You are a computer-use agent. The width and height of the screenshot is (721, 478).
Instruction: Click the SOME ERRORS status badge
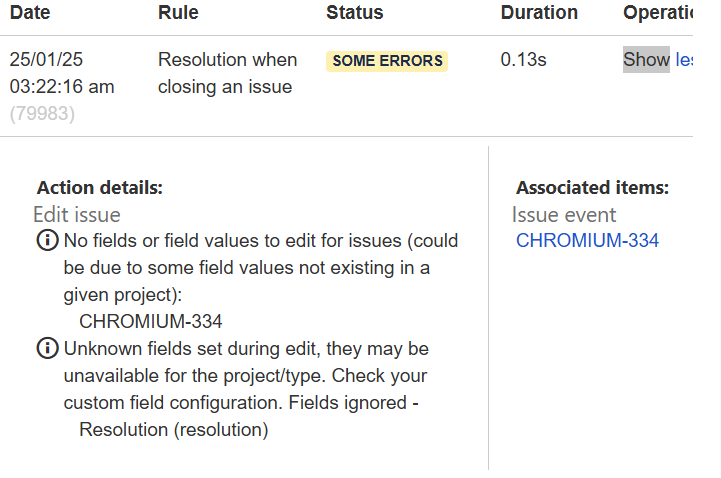tap(387, 61)
